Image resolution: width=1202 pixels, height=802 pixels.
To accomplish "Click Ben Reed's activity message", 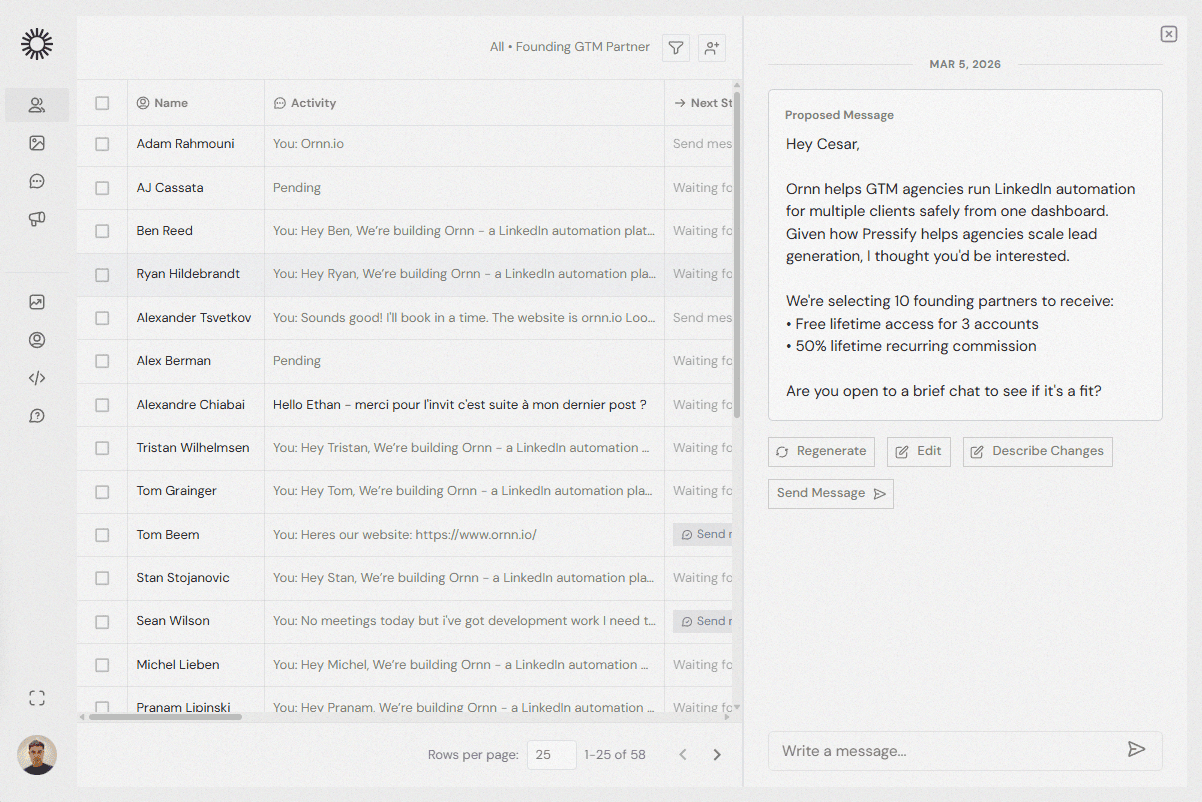I will [464, 231].
